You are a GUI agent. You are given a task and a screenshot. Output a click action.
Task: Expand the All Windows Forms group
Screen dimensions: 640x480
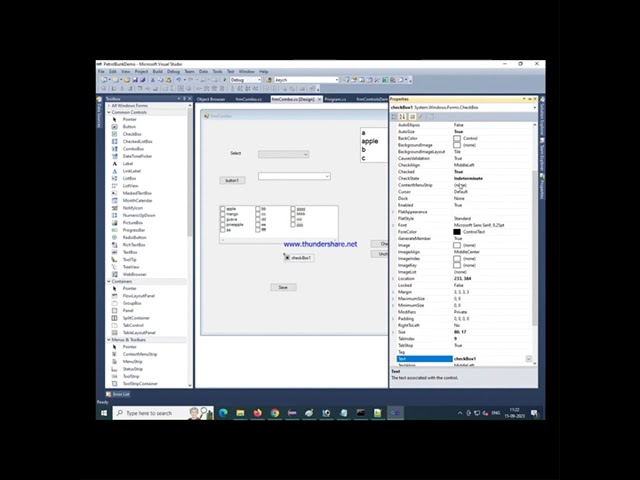tap(109, 105)
